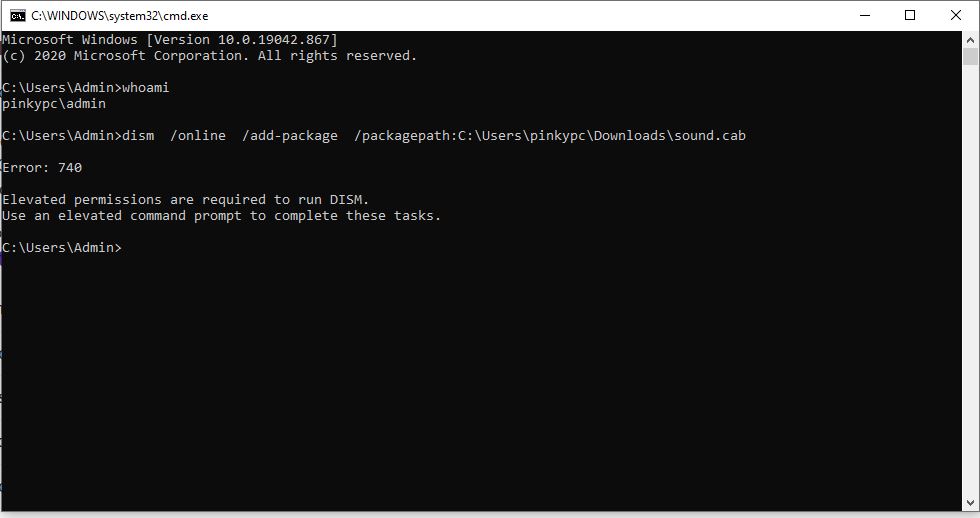Image resolution: width=980 pixels, height=518 pixels.
Task: Open the cmd.exe system menu icon
Action: click(18, 16)
